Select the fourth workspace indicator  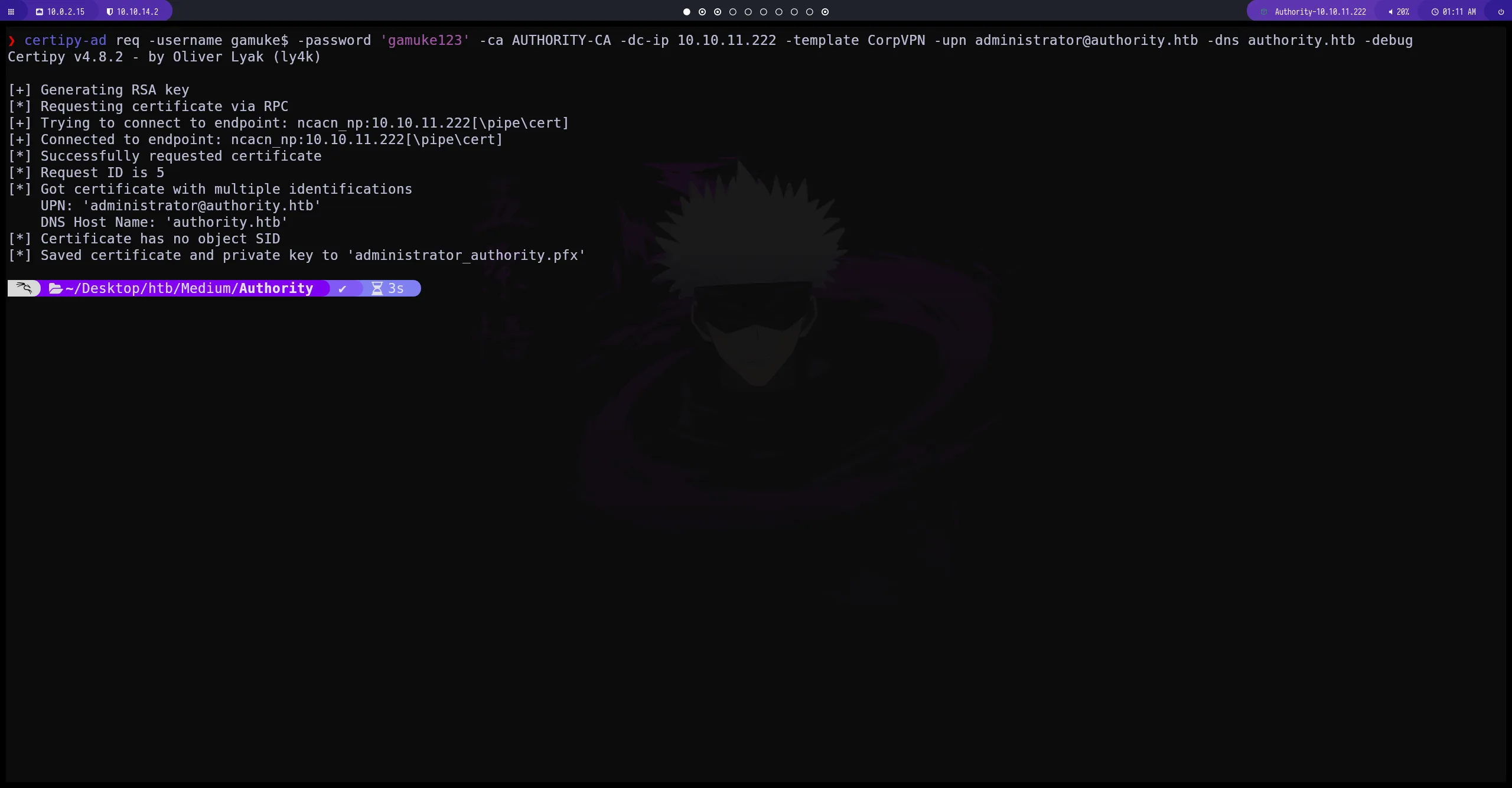pyautogui.click(x=732, y=12)
